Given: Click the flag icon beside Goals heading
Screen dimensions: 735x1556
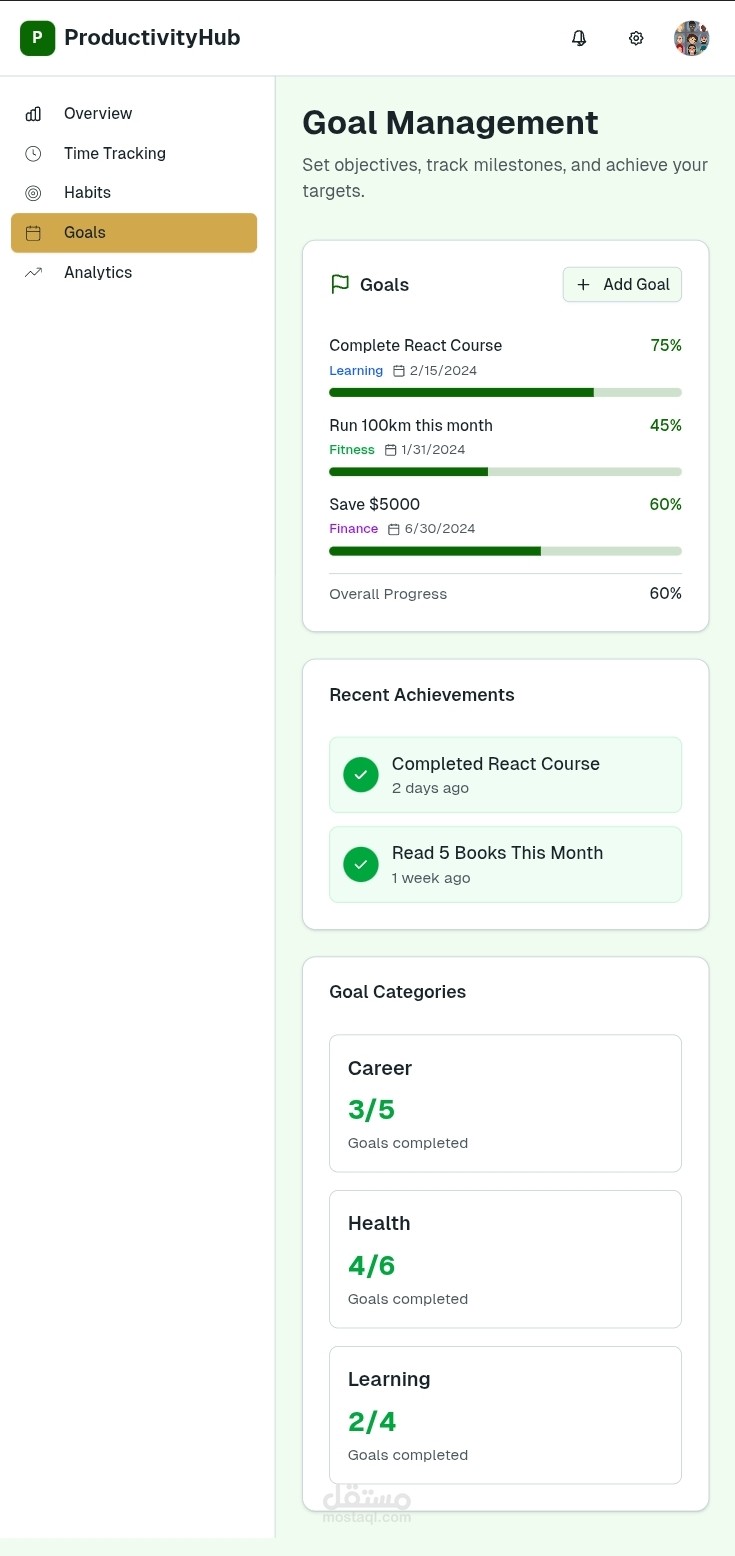Looking at the screenshot, I should 340,284.
